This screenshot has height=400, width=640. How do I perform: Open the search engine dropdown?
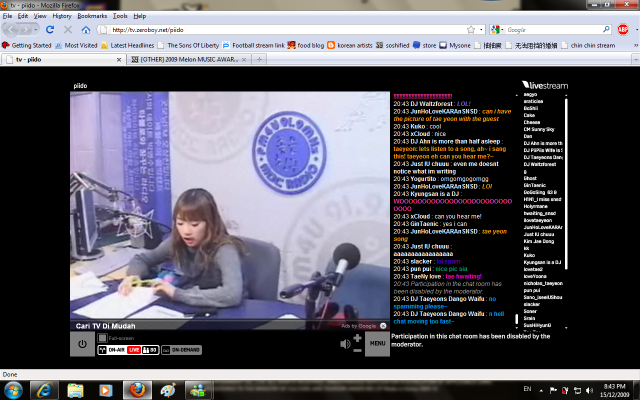coord(500,30)
